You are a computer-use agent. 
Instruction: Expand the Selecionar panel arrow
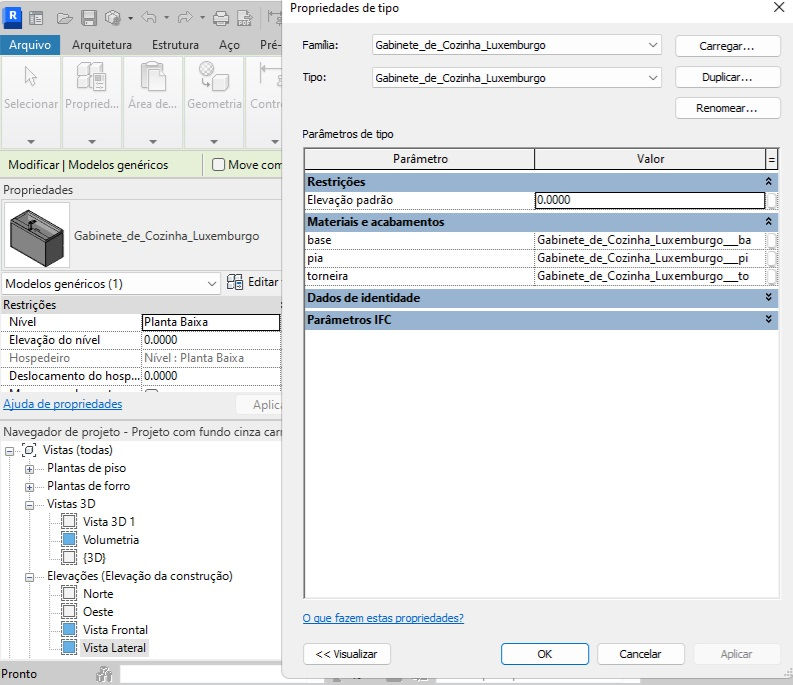click(x=31, y=142)
